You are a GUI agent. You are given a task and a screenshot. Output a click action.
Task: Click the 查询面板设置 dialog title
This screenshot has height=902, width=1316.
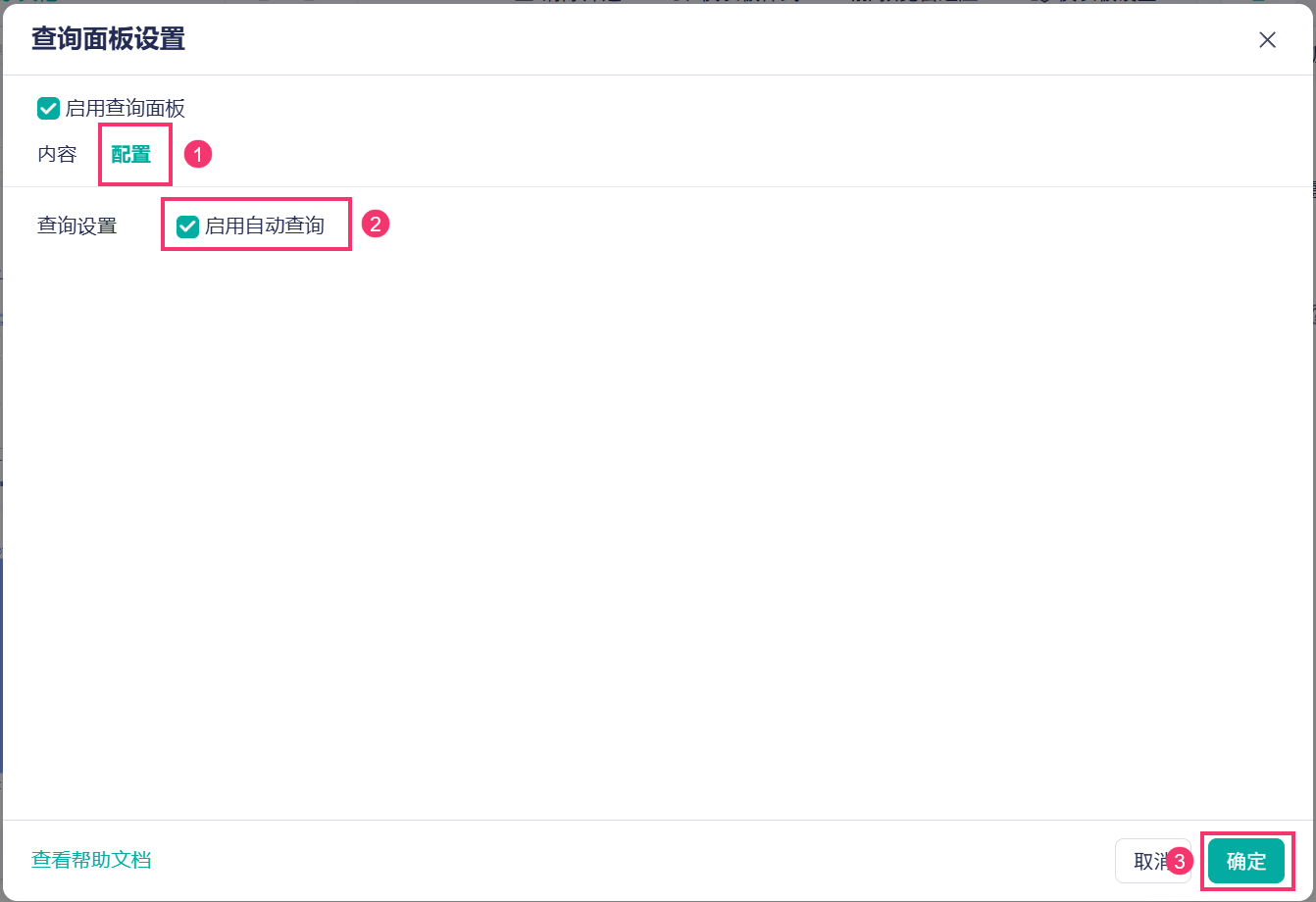point(108,39)
